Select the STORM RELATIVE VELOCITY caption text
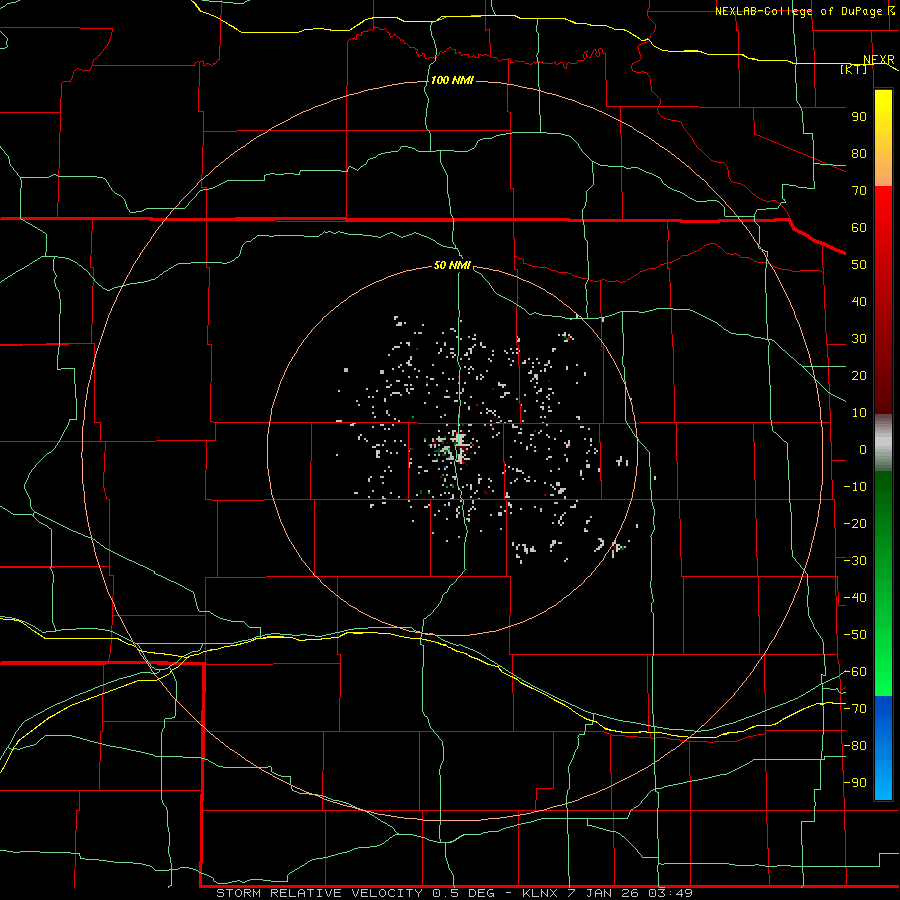The image size is (900, 900). tap(320, 893)
